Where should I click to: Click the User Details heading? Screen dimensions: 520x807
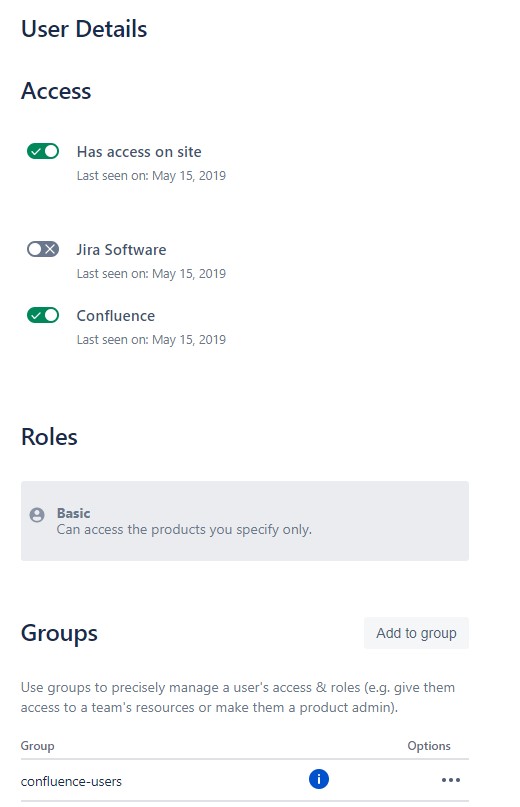(x=84, y=29)
